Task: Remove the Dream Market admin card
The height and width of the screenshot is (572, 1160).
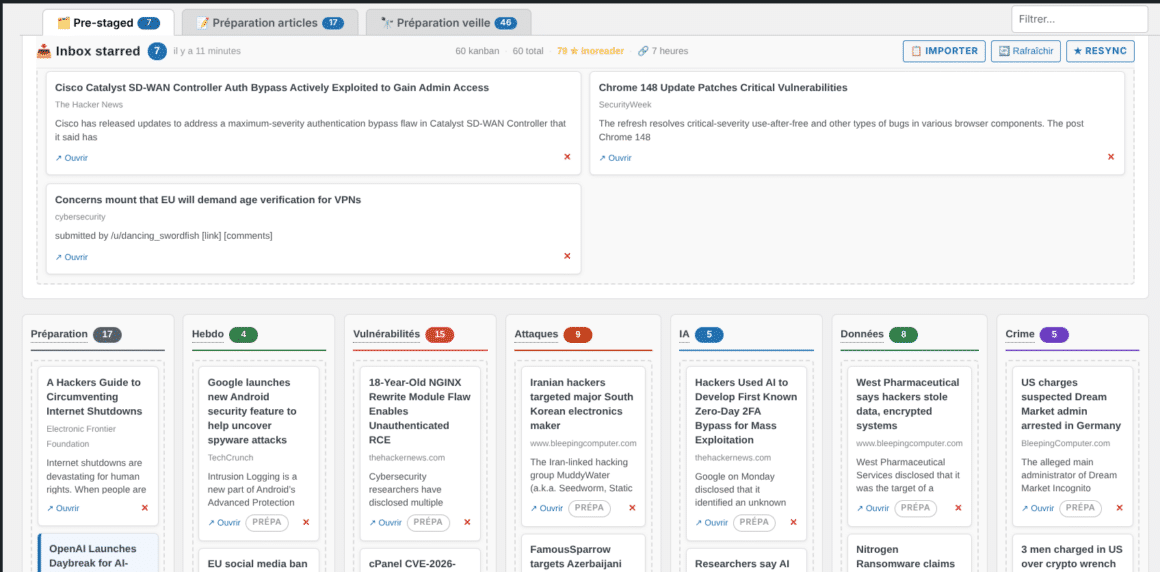Action: click(x=1119, y=508)
